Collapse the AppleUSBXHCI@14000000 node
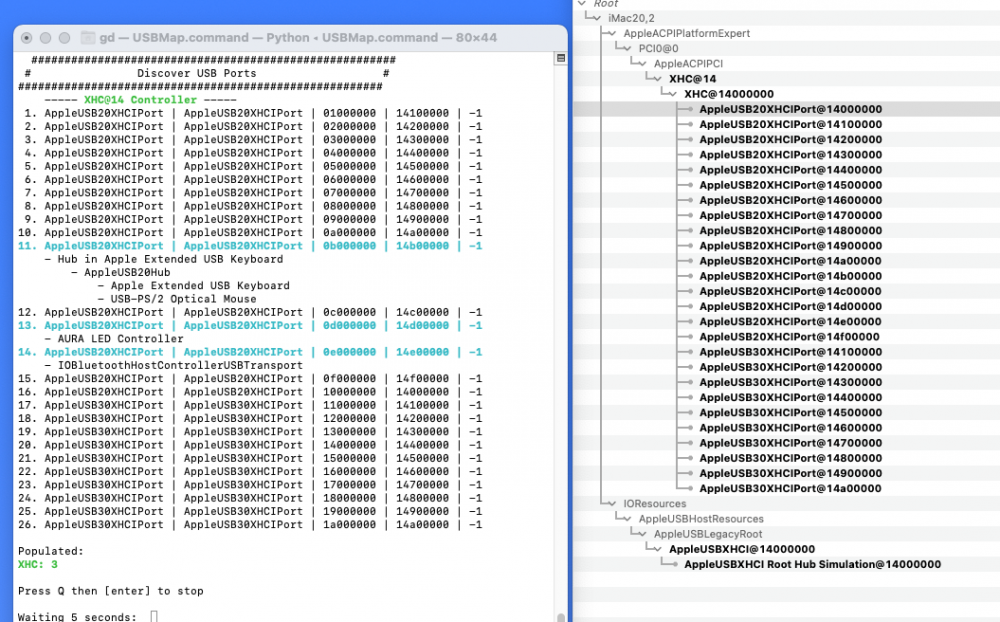 658,549
